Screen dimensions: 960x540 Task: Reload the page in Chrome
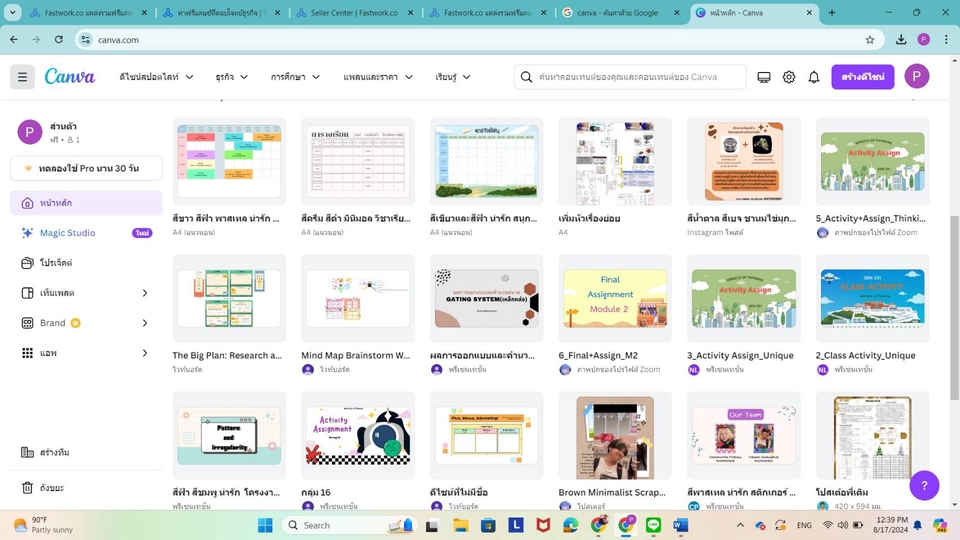pos(59,40)
